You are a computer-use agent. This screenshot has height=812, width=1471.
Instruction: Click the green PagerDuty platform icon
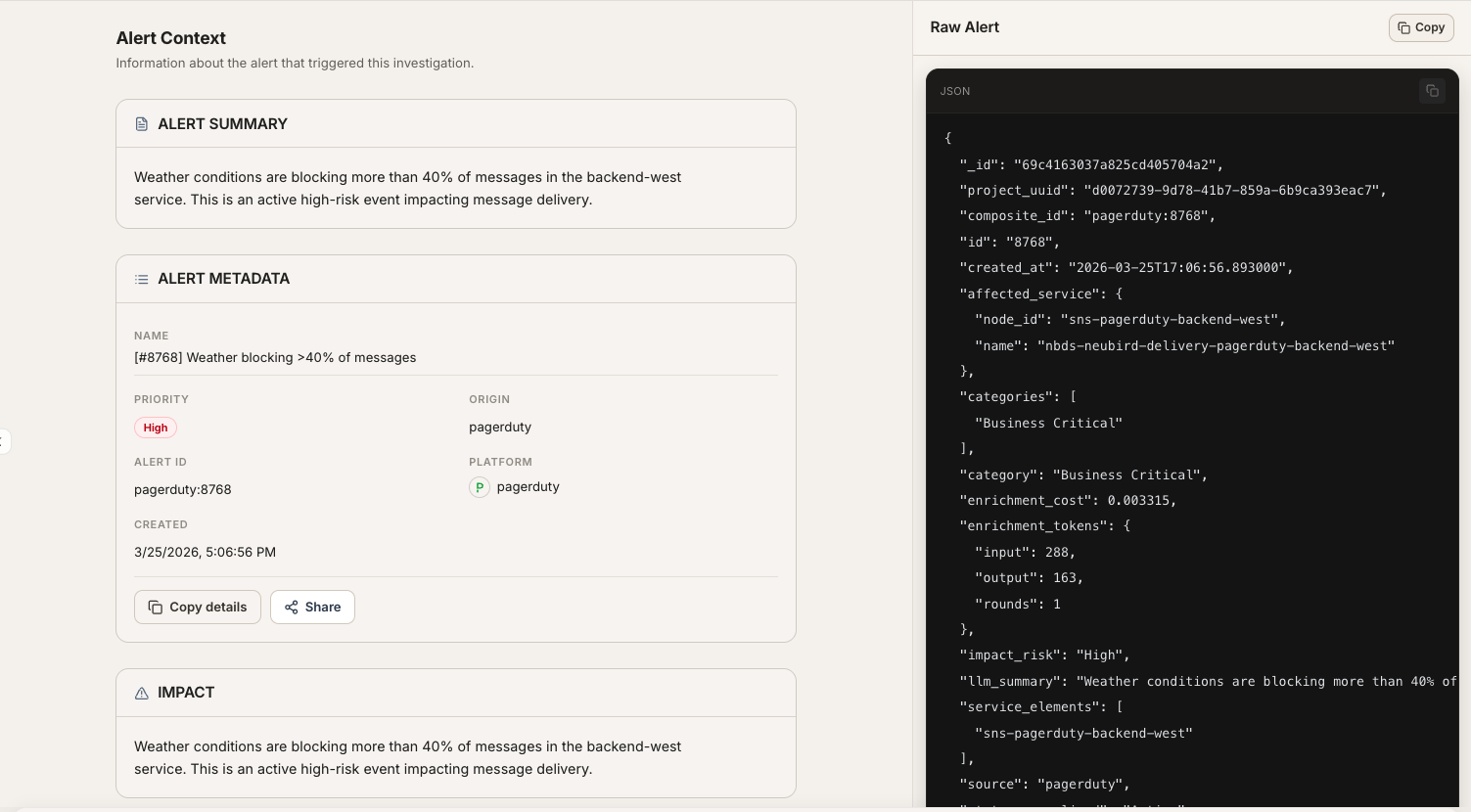(480, 487)
